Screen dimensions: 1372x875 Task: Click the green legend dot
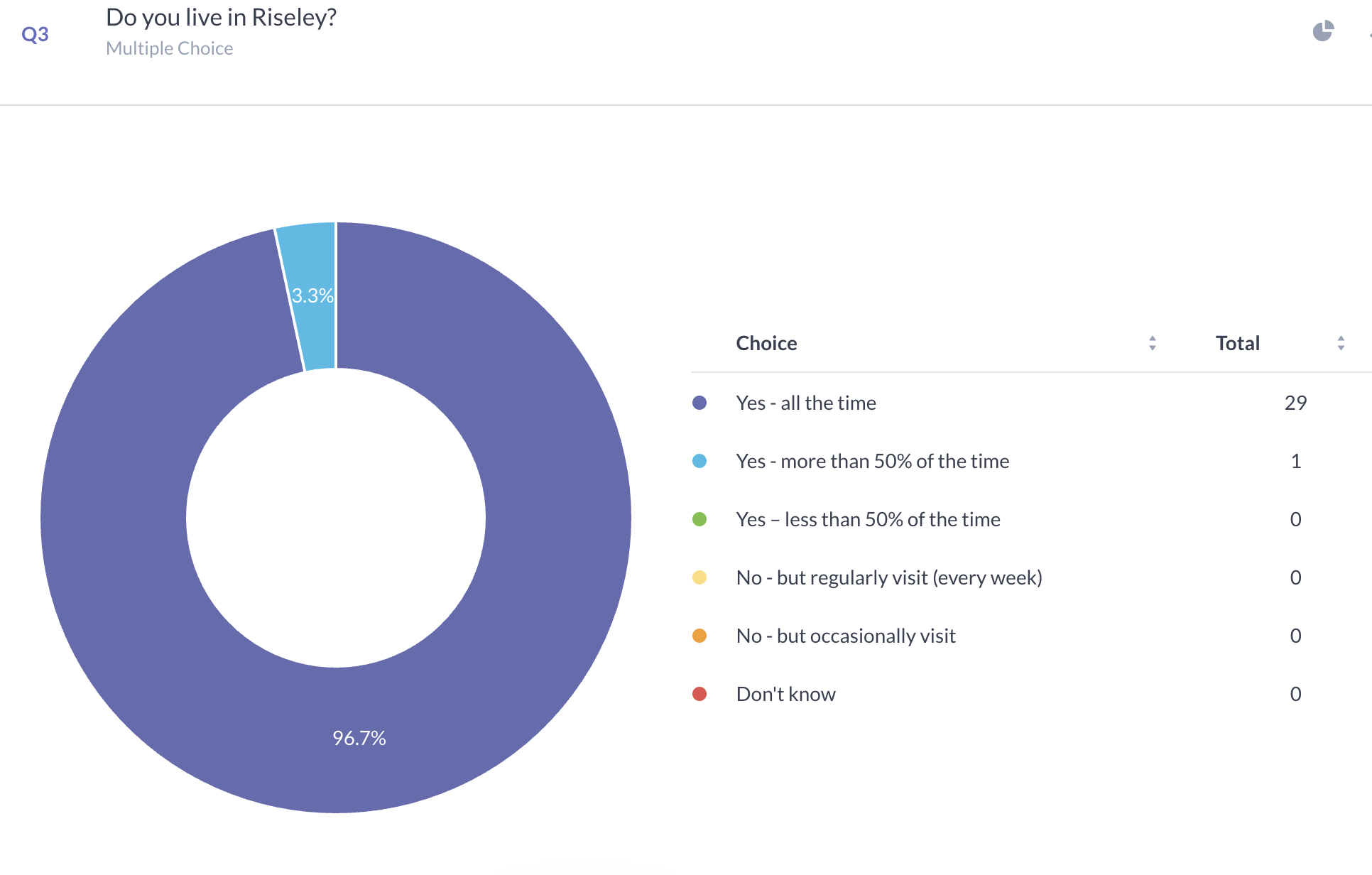[x=699, y=519]
